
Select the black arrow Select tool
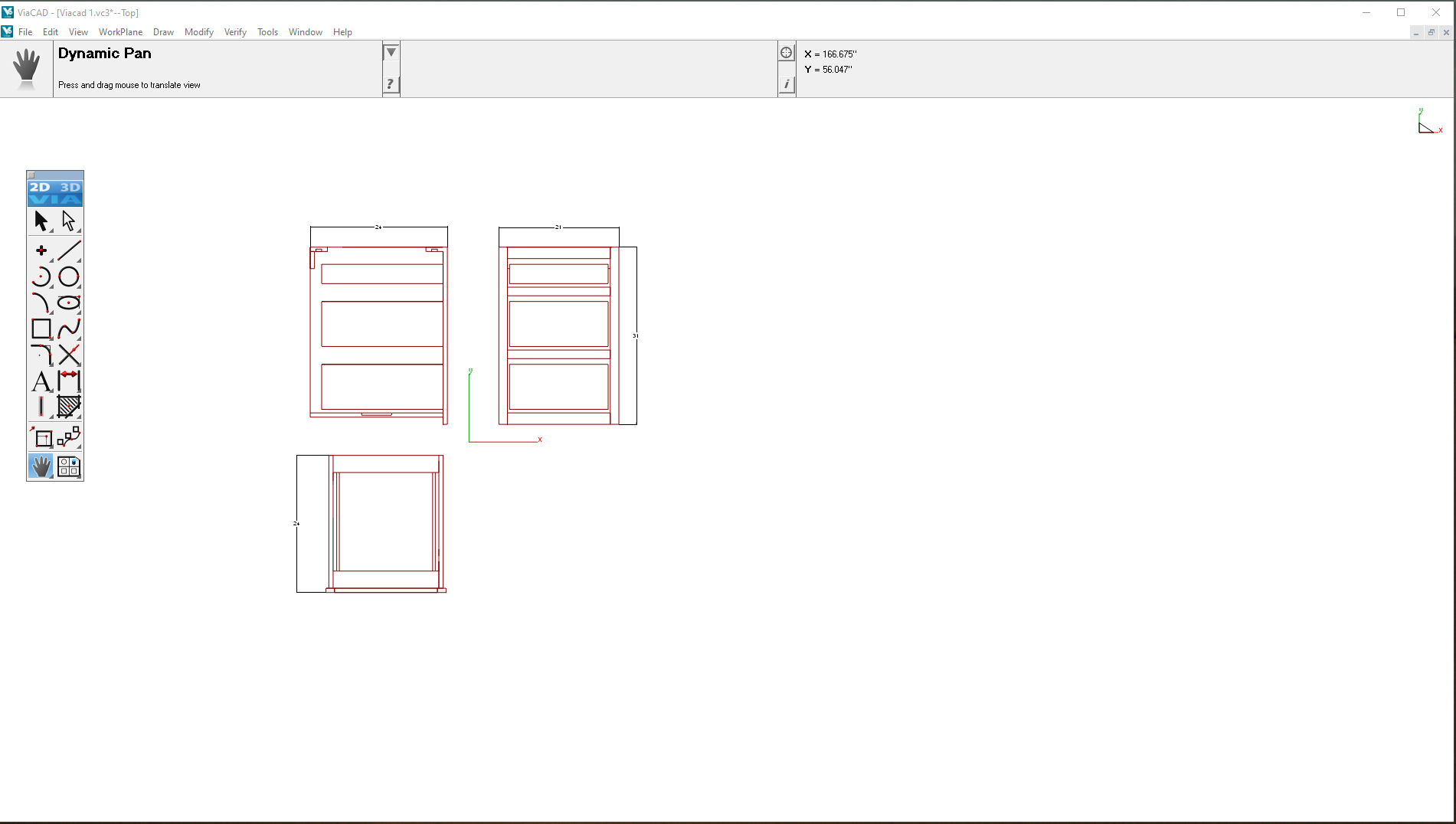[41, 221]
